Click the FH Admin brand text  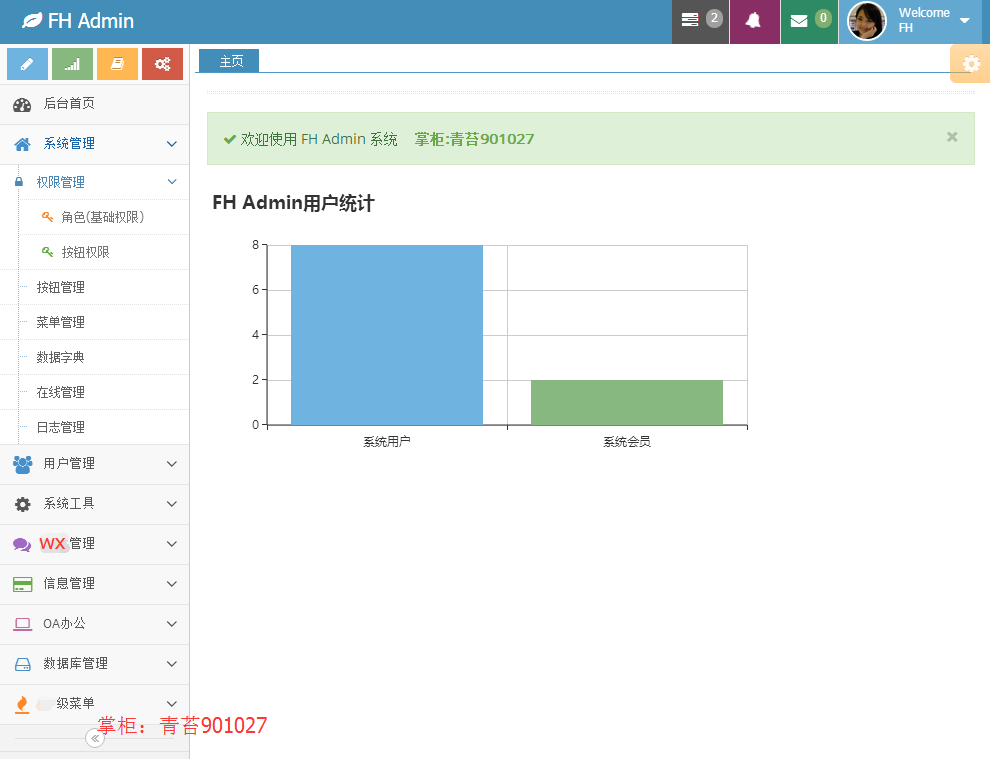(91, 21)
